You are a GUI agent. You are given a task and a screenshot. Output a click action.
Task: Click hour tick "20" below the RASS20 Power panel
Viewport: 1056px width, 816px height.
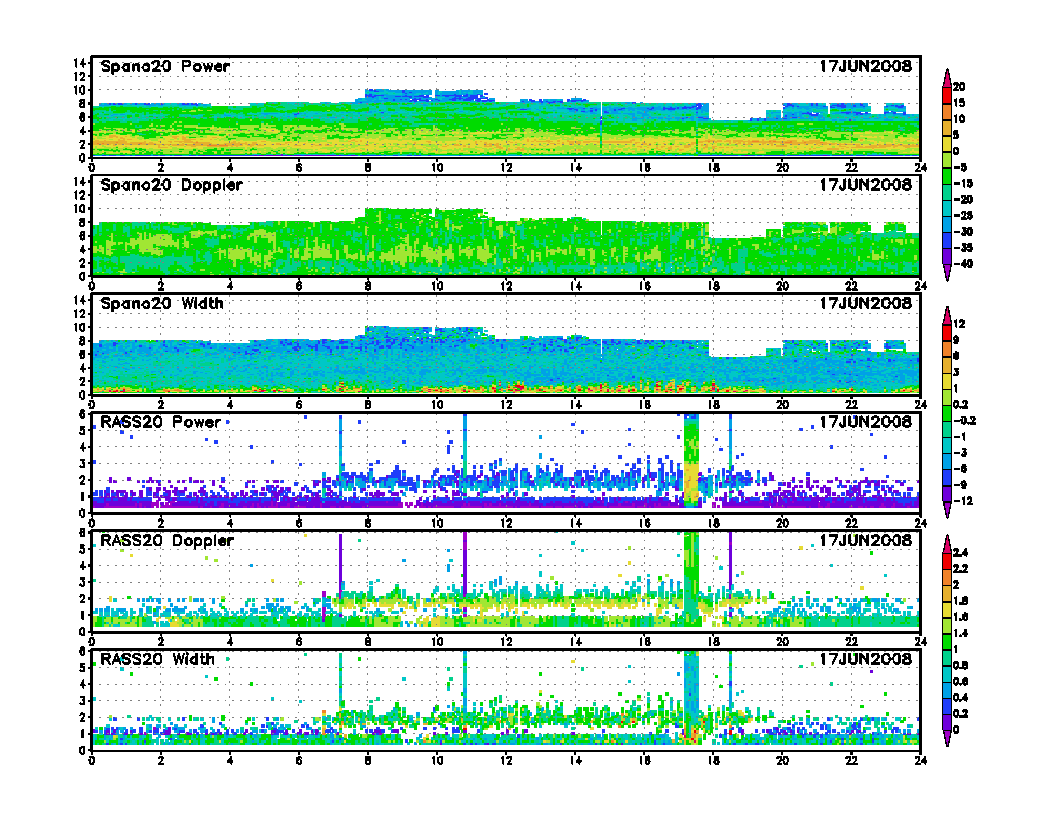tap(782, 523)
